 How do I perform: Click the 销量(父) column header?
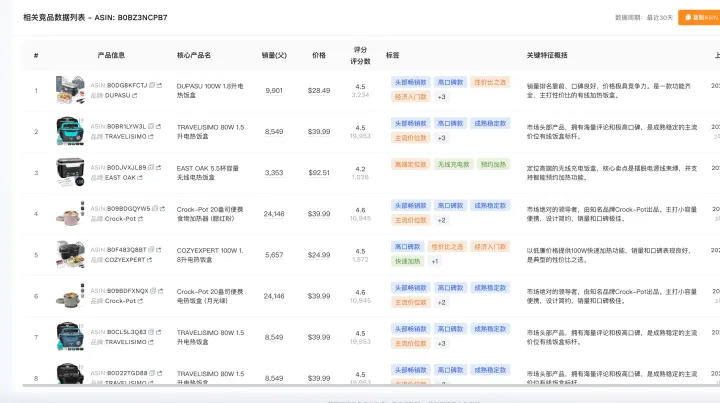click(274, 55)
